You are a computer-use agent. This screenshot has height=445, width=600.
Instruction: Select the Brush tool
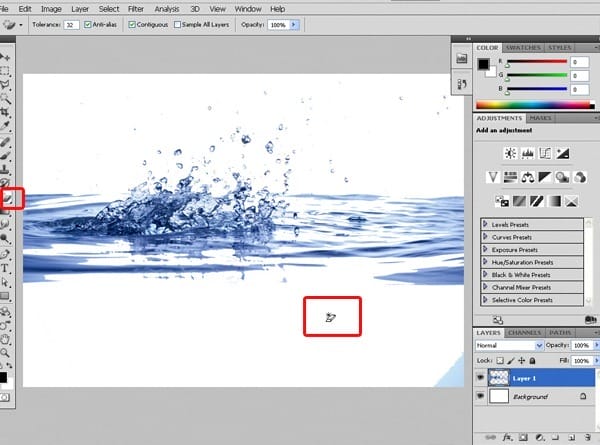[5, 156]
